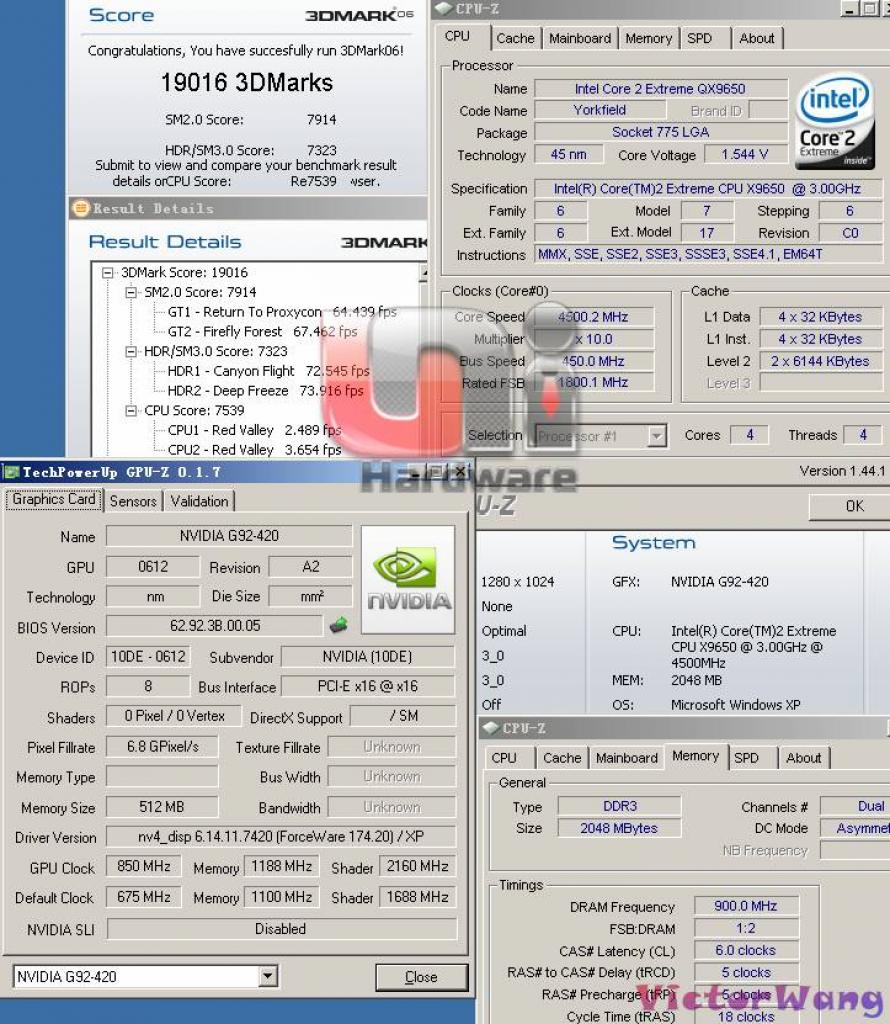Open About tab in top CPU-Z window

pos(757,39)
